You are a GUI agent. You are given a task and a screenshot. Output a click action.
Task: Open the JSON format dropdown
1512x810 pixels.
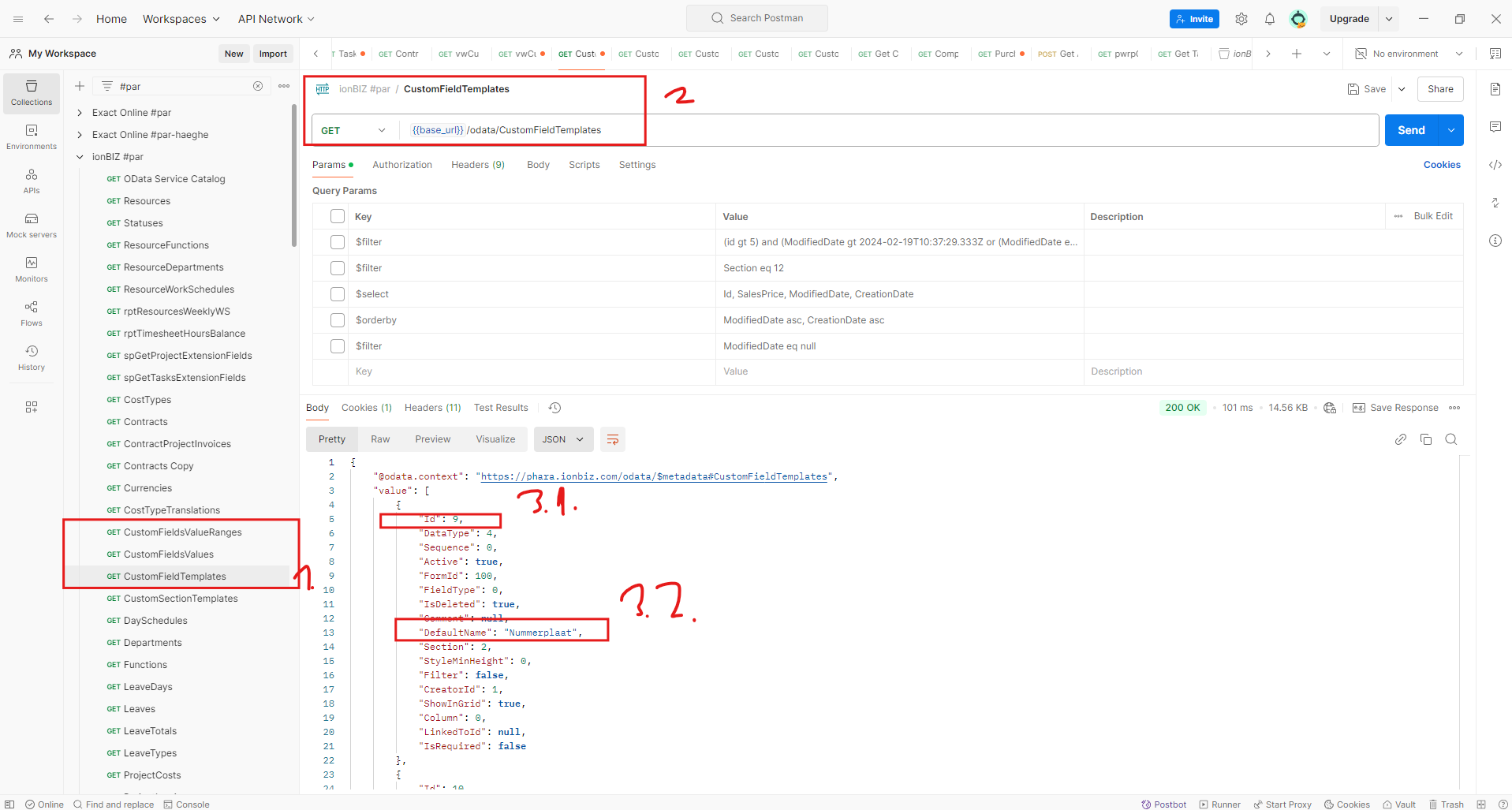[563, 439]
